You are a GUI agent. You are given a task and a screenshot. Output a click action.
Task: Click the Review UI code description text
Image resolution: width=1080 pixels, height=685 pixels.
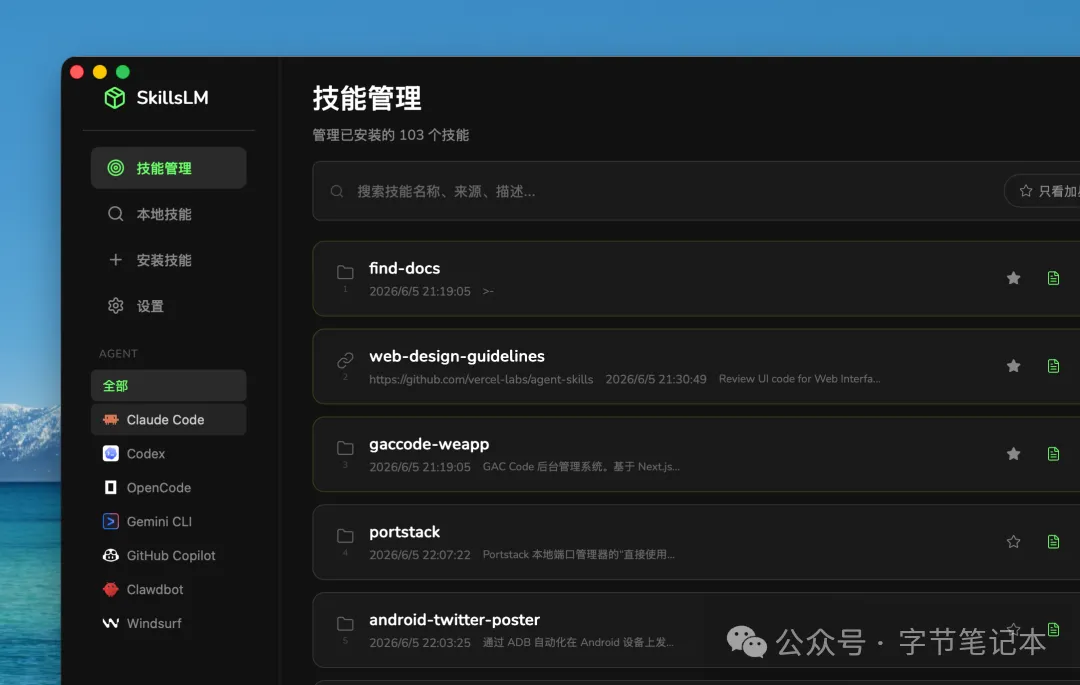pos(799,379)
